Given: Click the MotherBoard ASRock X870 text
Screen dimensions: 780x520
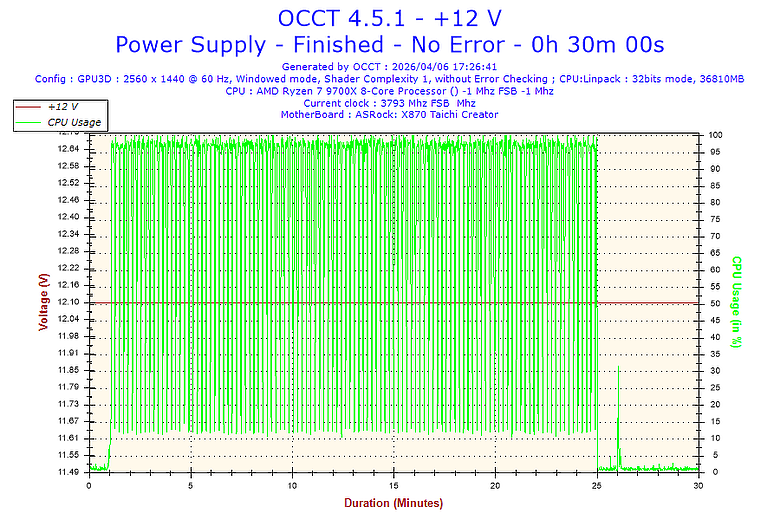Looking at the screenshot, I should coord(390,115).
